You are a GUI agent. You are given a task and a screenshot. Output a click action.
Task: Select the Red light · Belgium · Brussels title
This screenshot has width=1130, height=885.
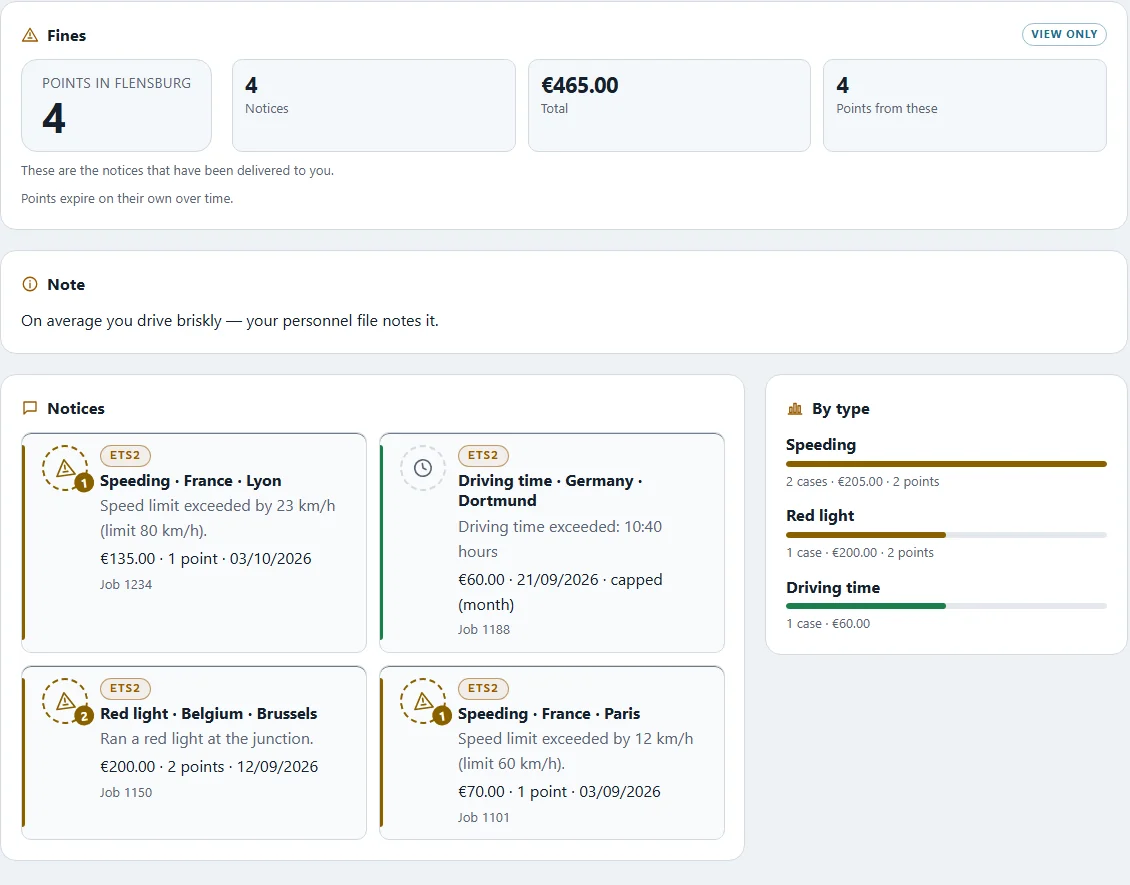(x=208, y=713)
